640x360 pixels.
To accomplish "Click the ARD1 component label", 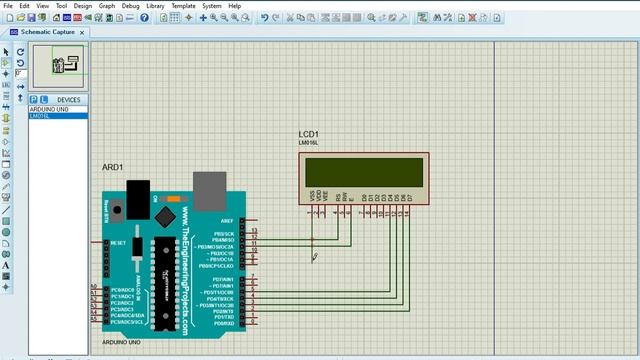I will (112, 167).
